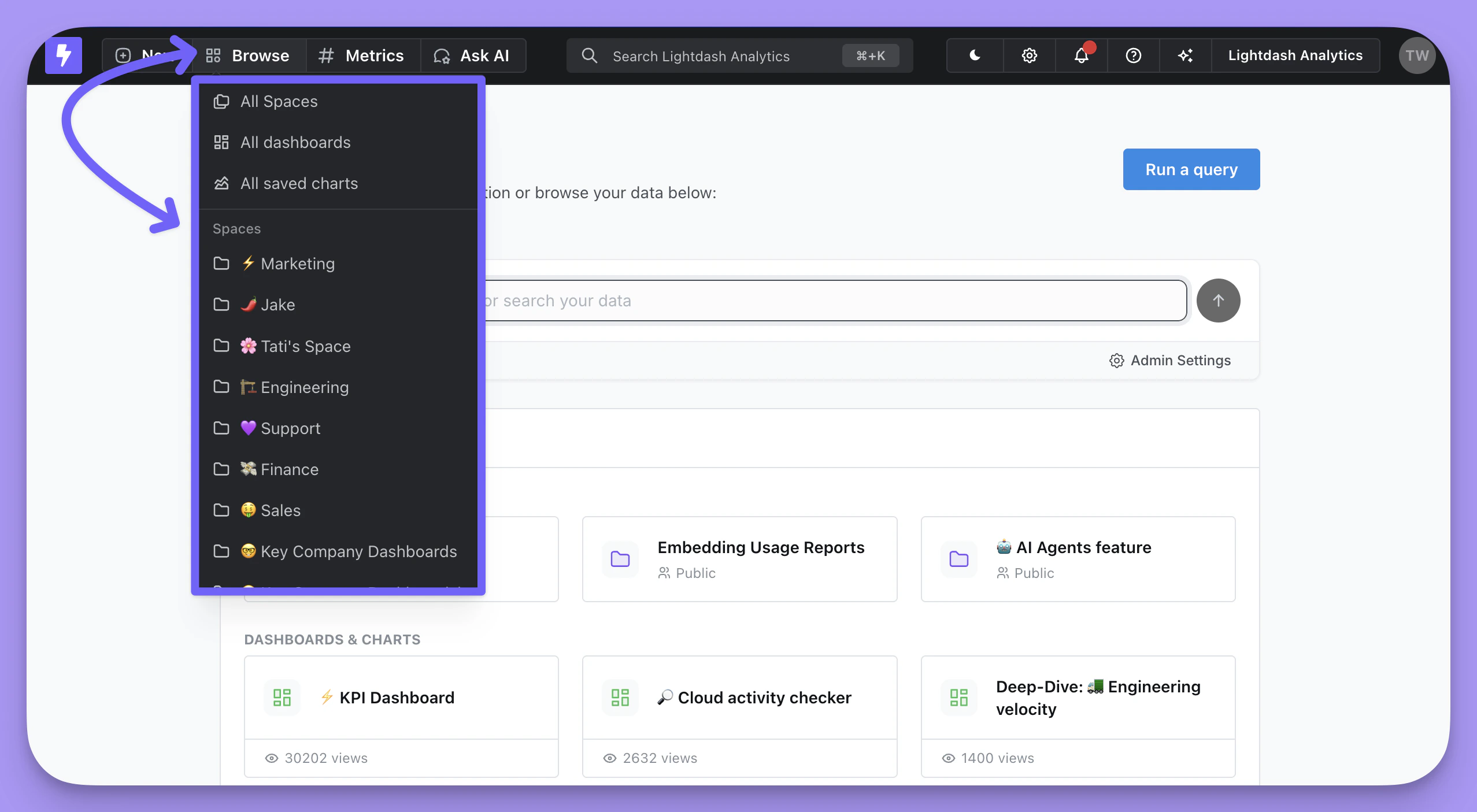
Task: Open Lightdash Analytics project switcher
Action: [1295, 55]
